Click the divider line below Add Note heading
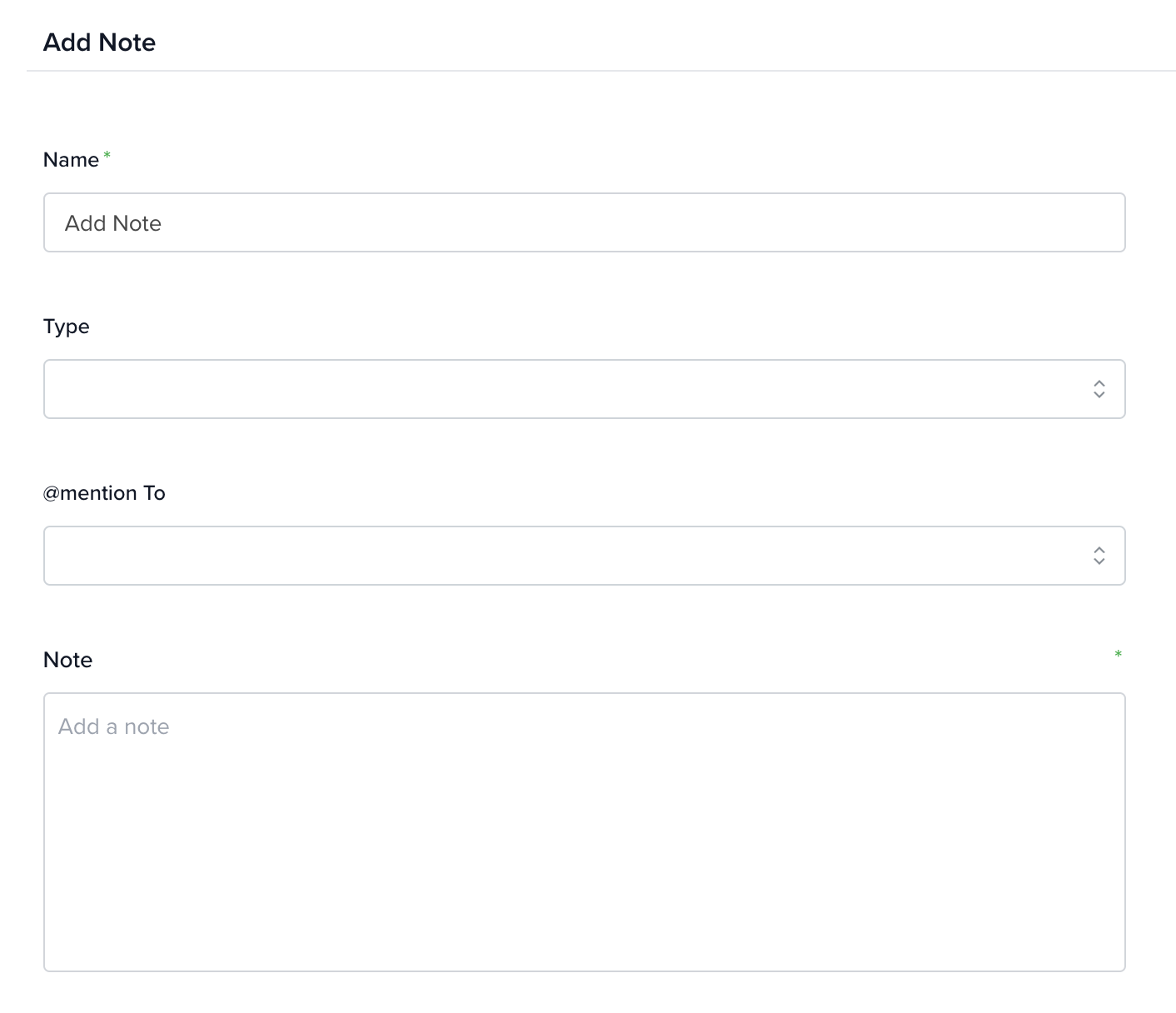The image size is (1176, 1013). [x=600, y=71]
